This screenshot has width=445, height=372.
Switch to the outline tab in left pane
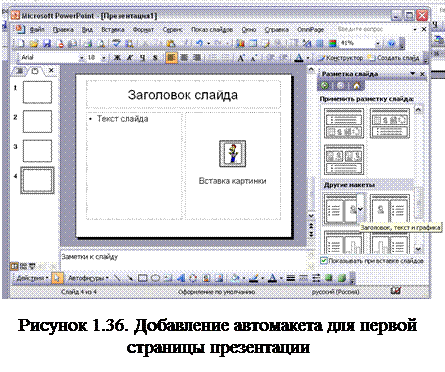point(20,71)
